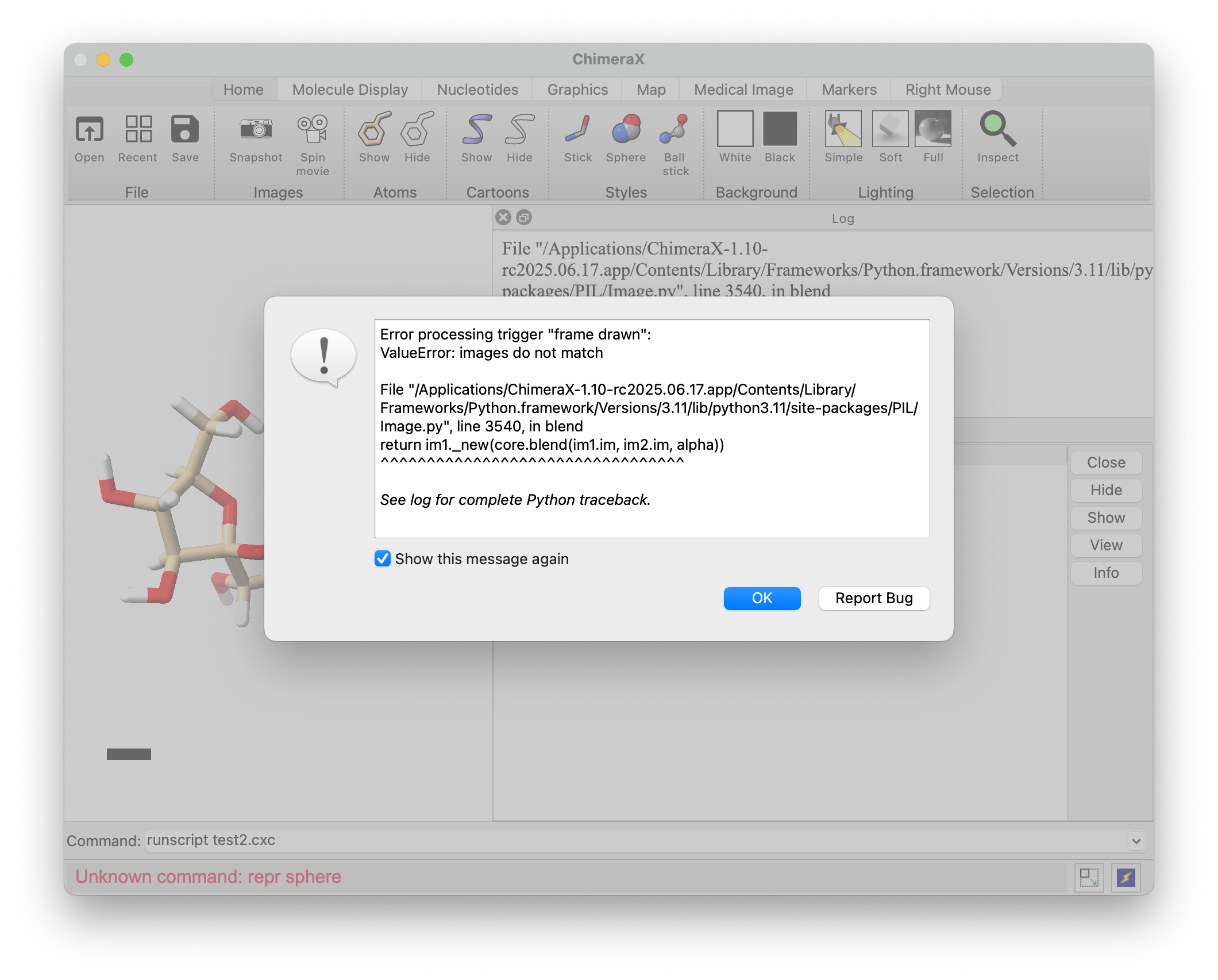This screenshot has width=1218, height=980.
Task: Close the Log panel
Action: click(x=503, y=217)
